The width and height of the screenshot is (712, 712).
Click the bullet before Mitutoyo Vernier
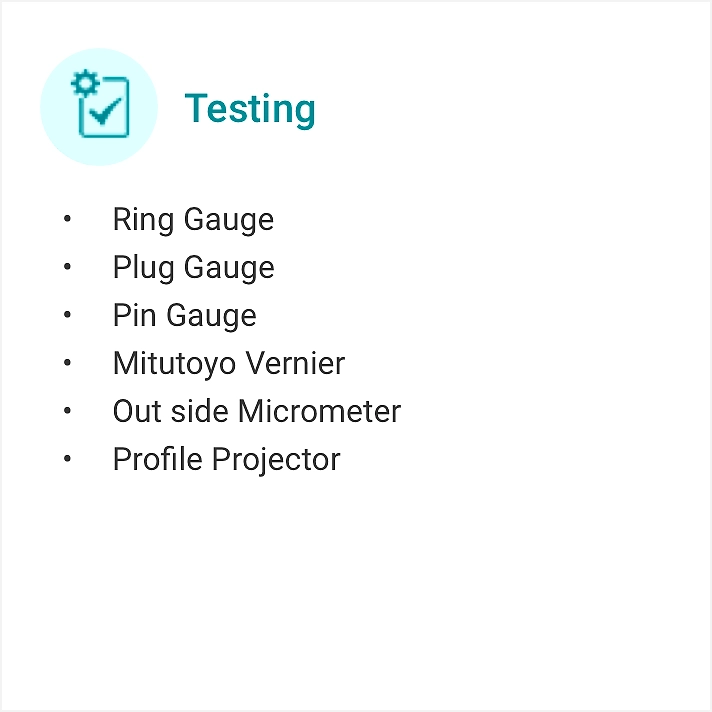67,362
